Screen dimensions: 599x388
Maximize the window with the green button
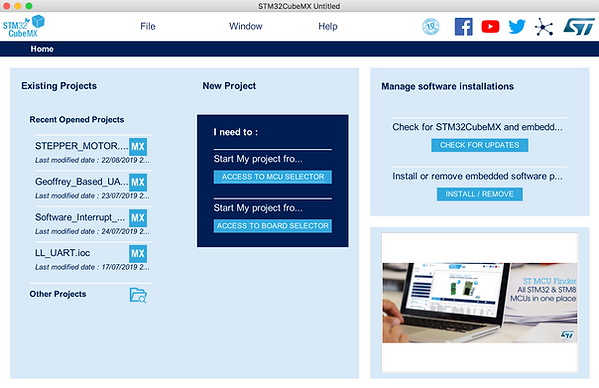[x=29, y=6]
